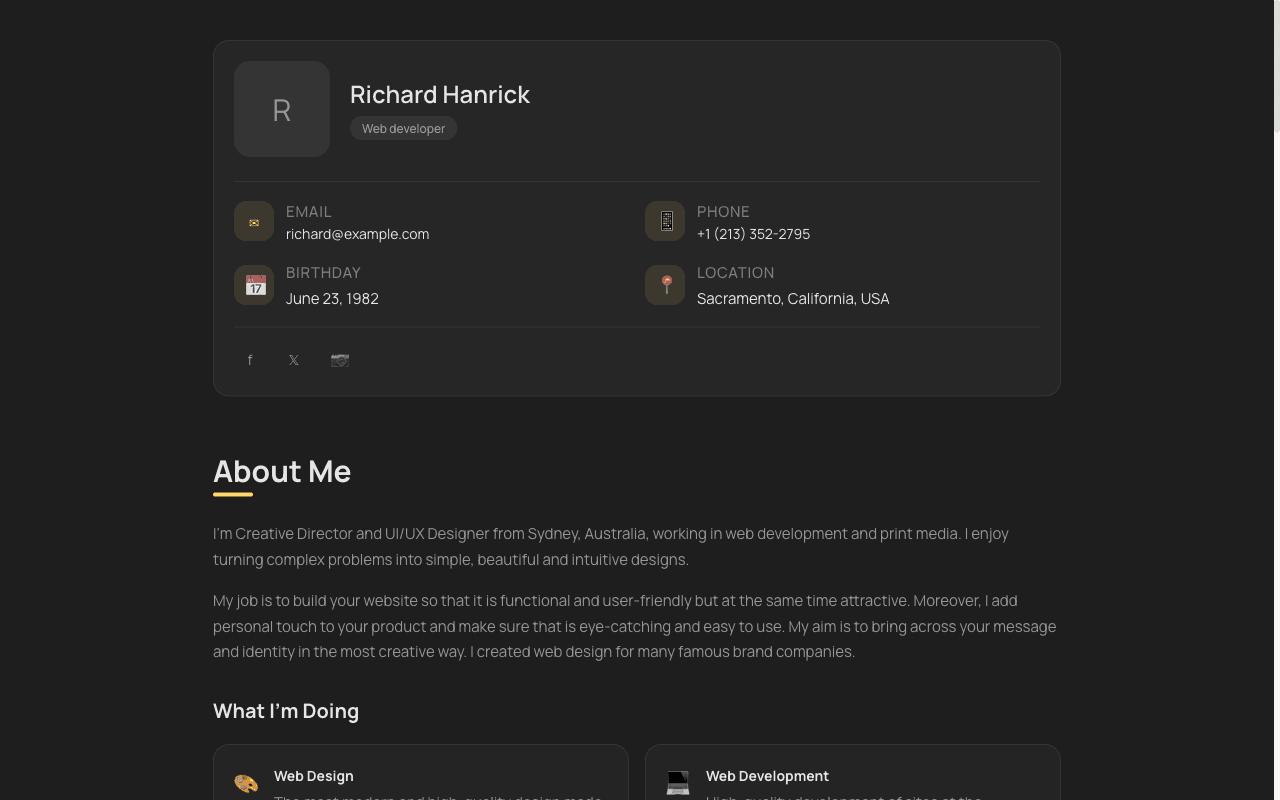Click the Web developer badge
The width and height of the screenshot is (1280, 800).
point(403,128)
